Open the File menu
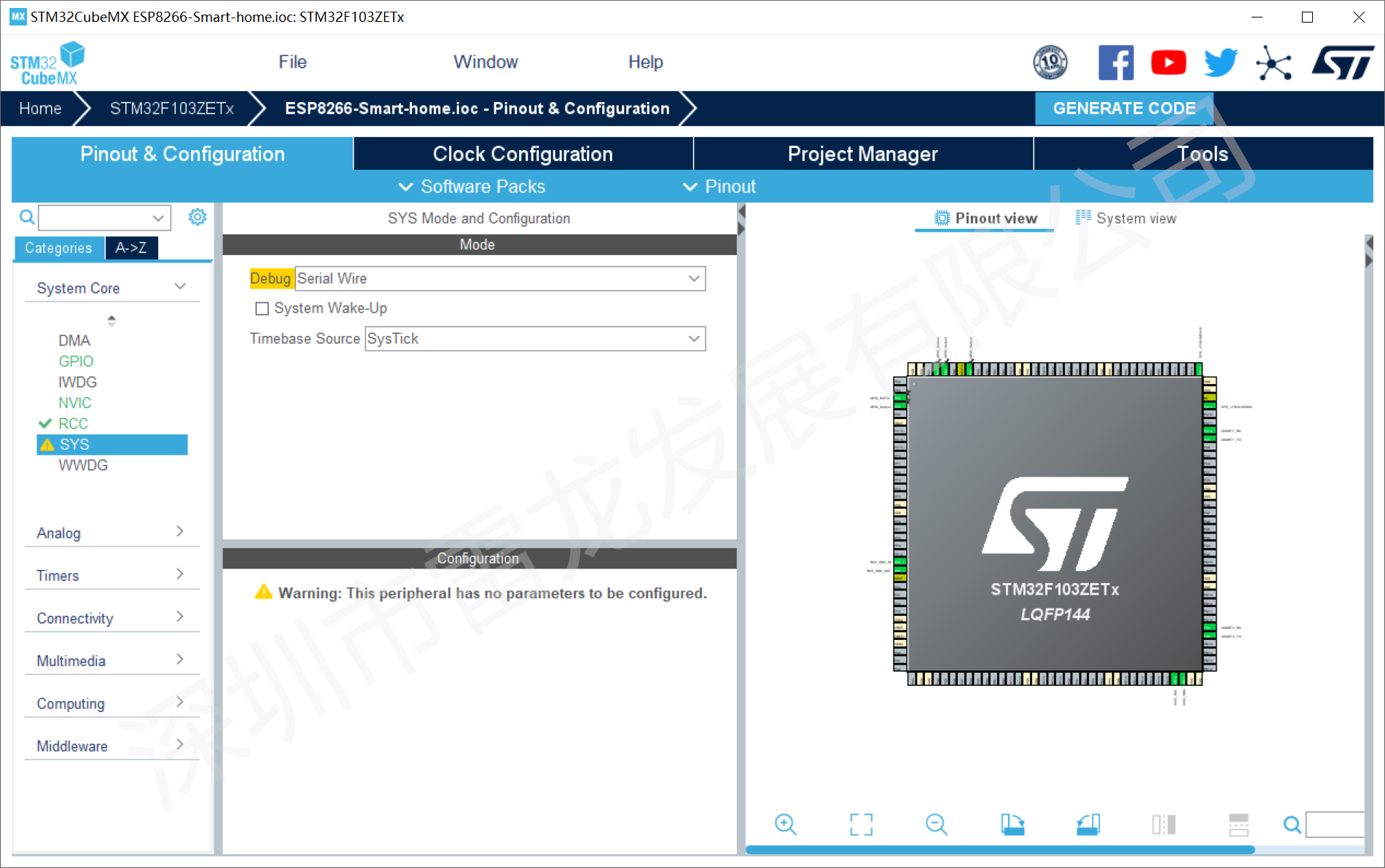Viewport: 1385px width, 868px height. pos(292,62)
